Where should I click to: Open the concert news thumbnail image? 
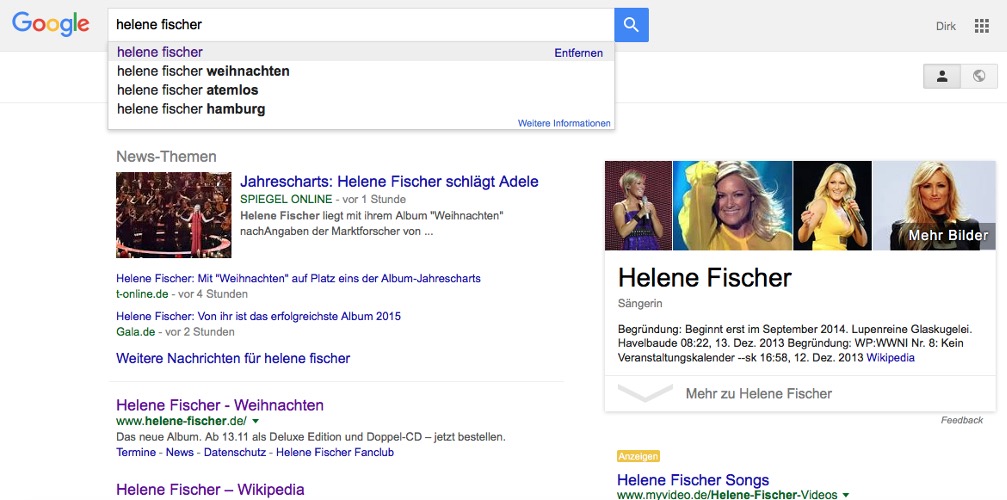tap(173, 215)
